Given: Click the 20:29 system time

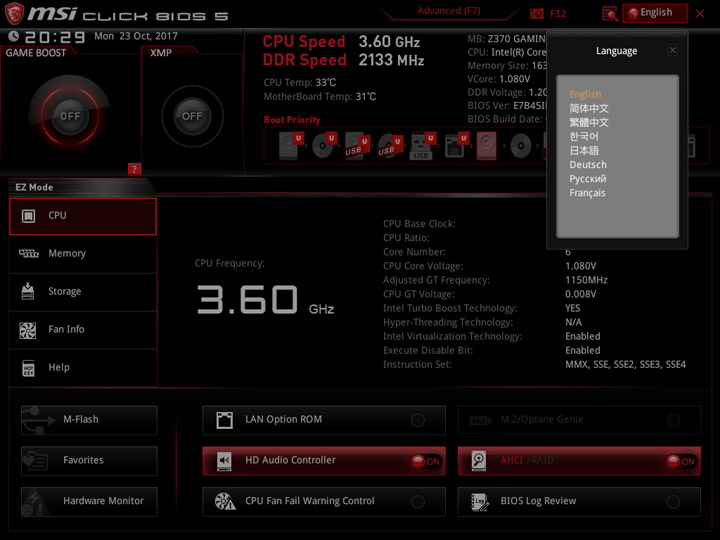Looking at the screenshot, I should click(x=55, y=37).
